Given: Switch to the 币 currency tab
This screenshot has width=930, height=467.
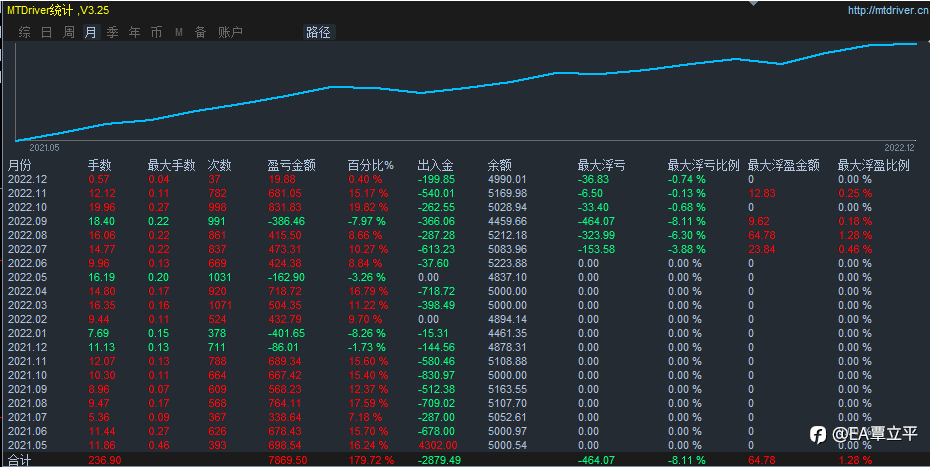Looking at the screenshot, I should coord(157,32).
